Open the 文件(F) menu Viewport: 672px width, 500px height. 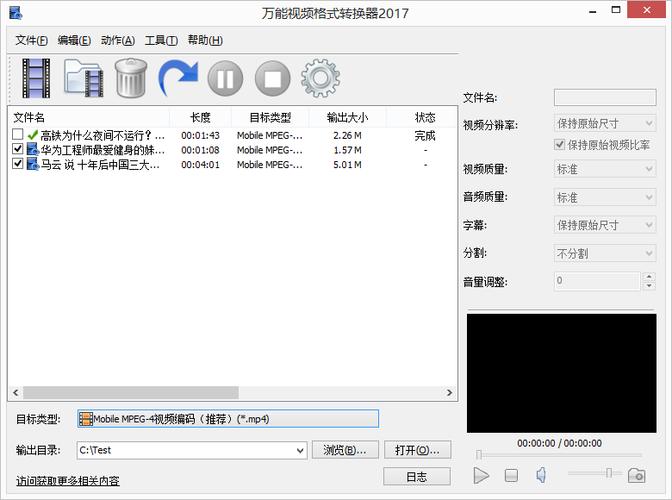click(x=32, y=40)
